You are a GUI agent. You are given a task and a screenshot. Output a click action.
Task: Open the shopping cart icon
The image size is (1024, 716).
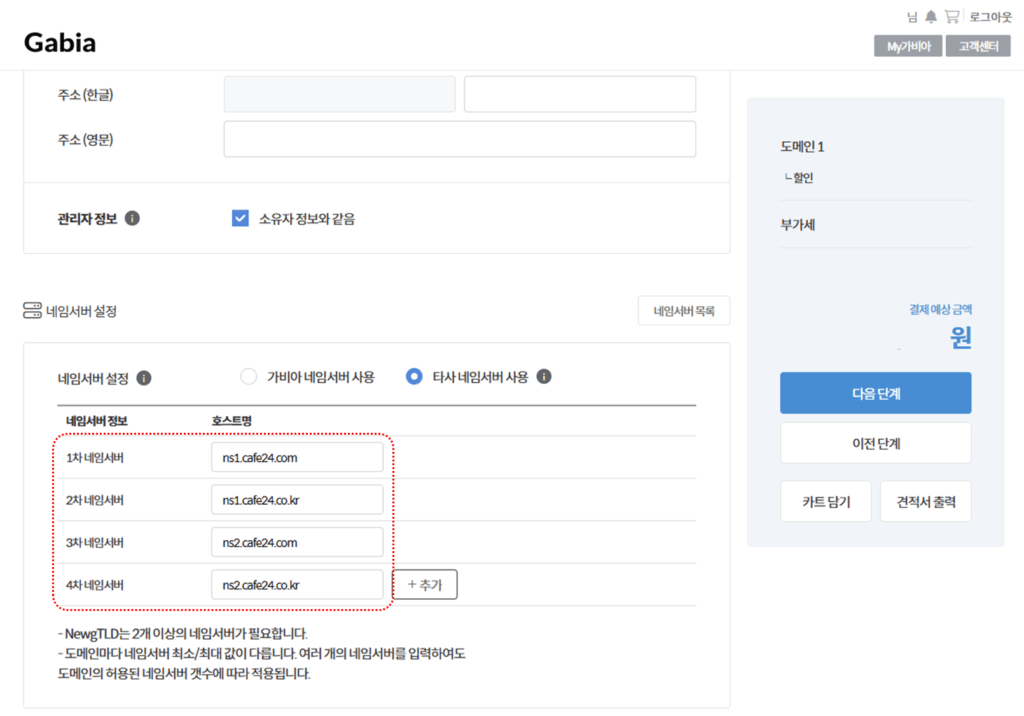pyautogui.click(x=952, y=17)
